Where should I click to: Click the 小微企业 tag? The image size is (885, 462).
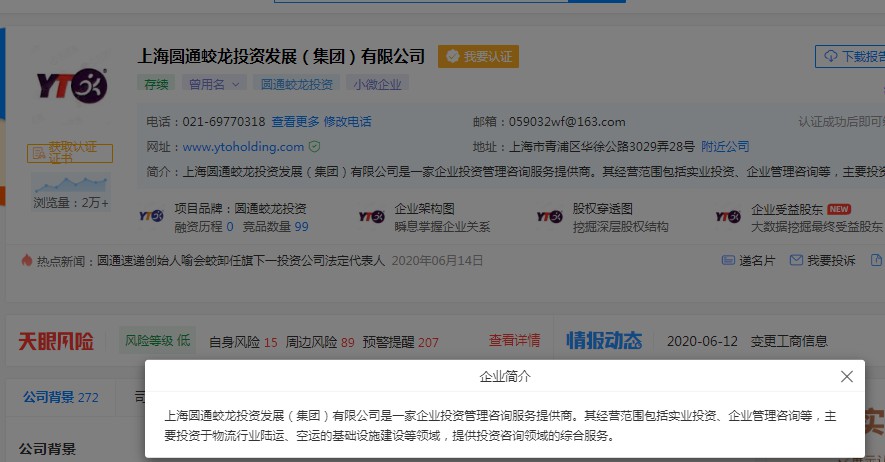click(x=377, y=84)
